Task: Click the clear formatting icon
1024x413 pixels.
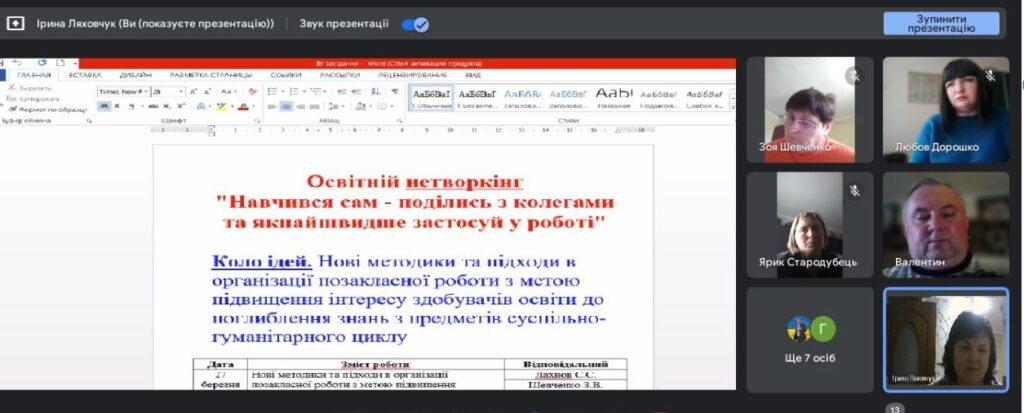Action: coord(253,91)
